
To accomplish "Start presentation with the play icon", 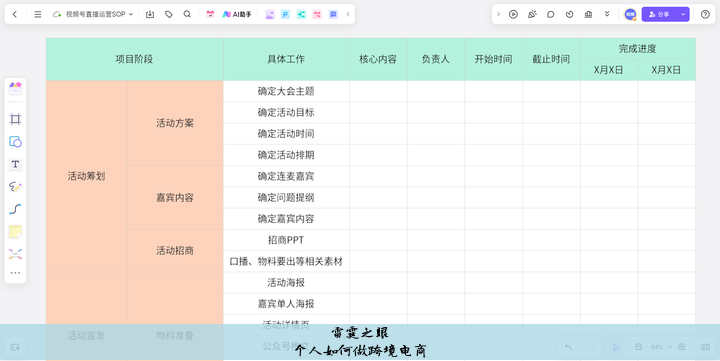I will tap(513, 14).
